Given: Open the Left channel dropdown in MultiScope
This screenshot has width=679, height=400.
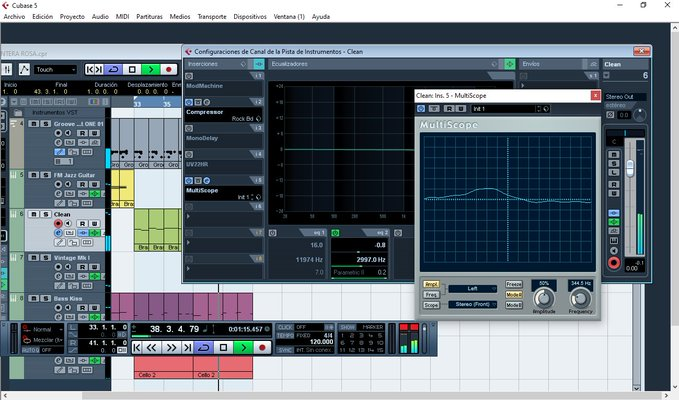Looking at the screenshot, I should [x=473, y=289].
